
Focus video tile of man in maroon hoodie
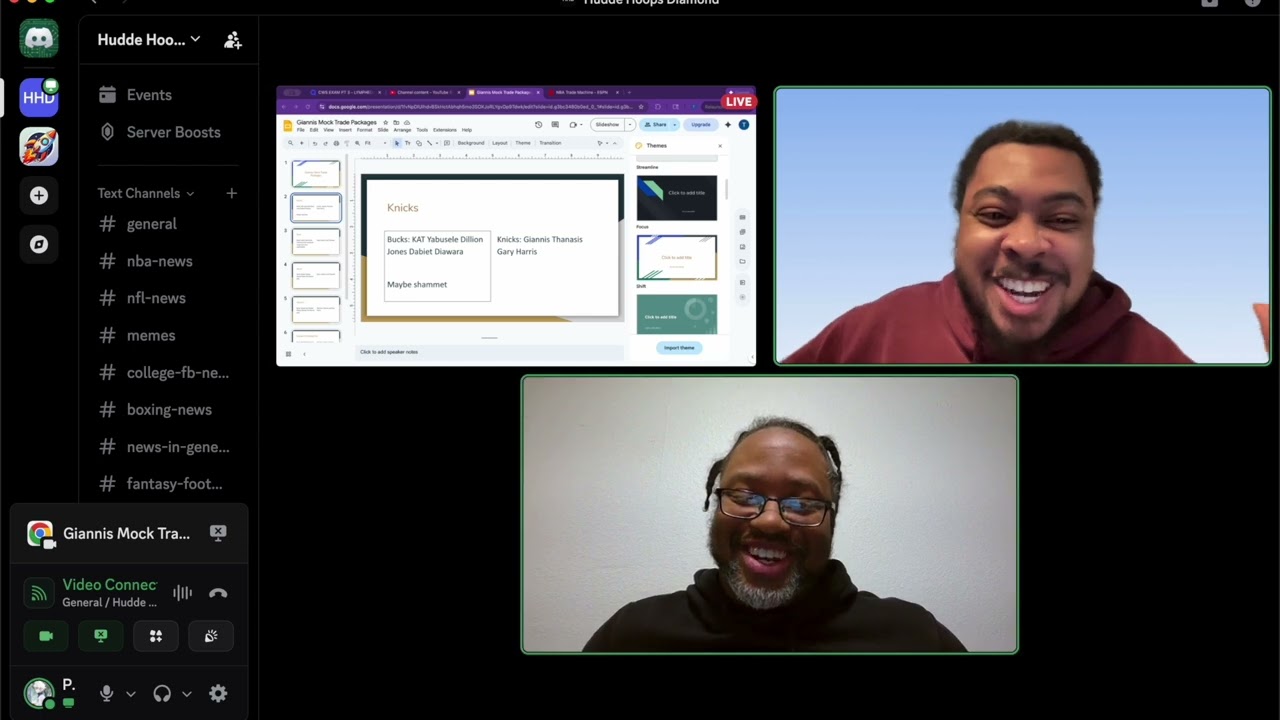[1022, 226]
